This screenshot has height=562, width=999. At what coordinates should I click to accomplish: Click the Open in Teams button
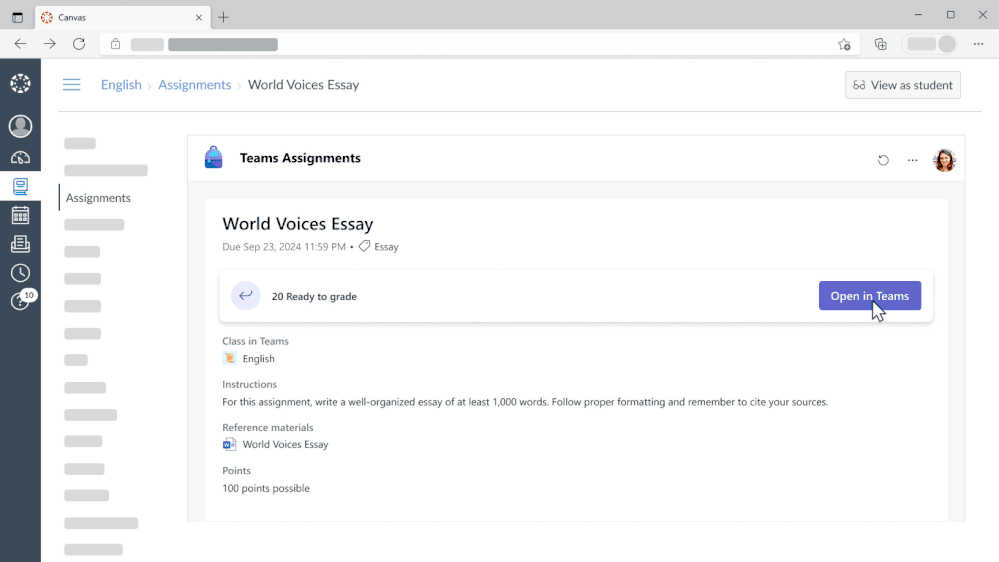click(x=870, y=296)
